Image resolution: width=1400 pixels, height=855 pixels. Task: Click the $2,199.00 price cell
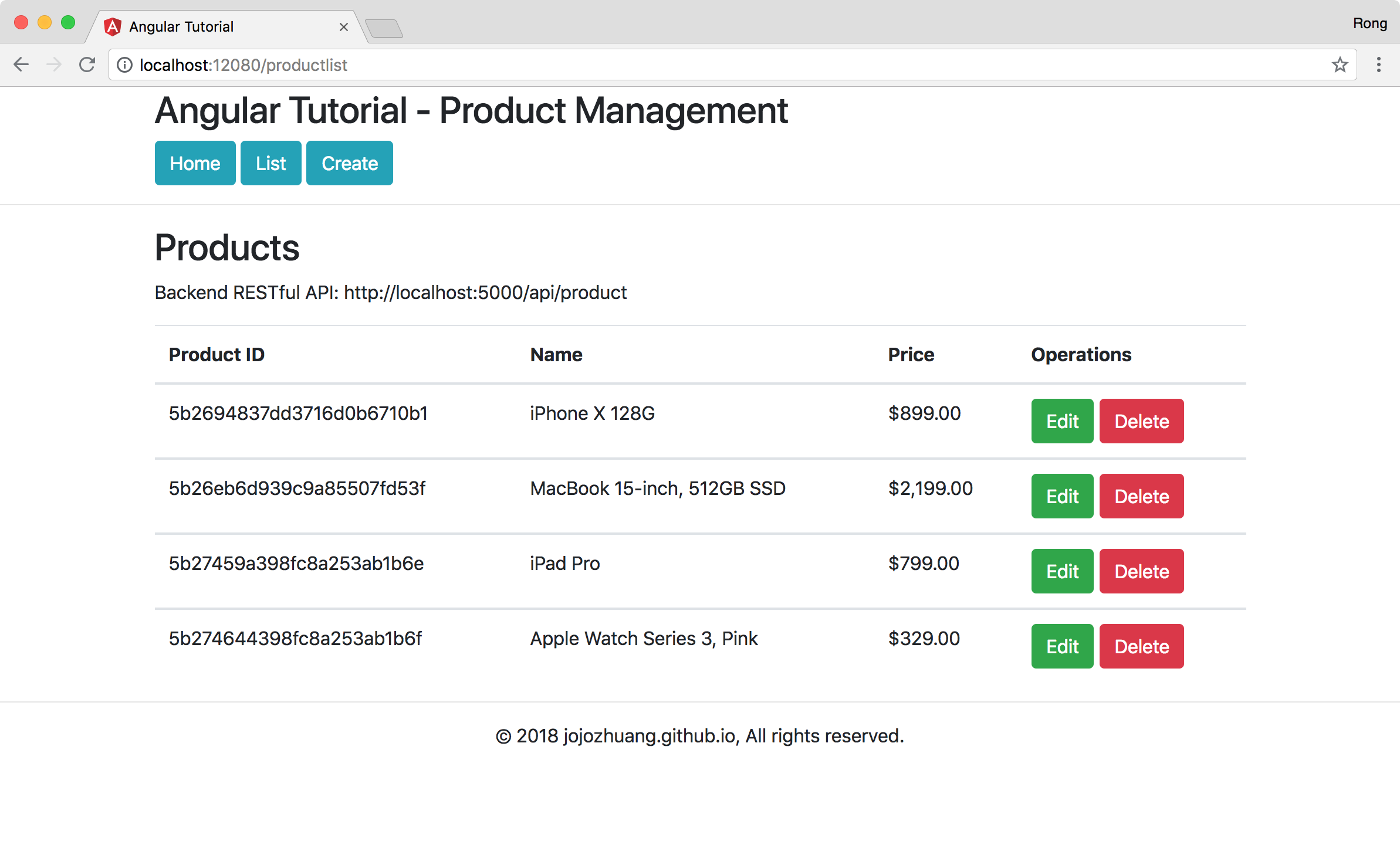931,488
